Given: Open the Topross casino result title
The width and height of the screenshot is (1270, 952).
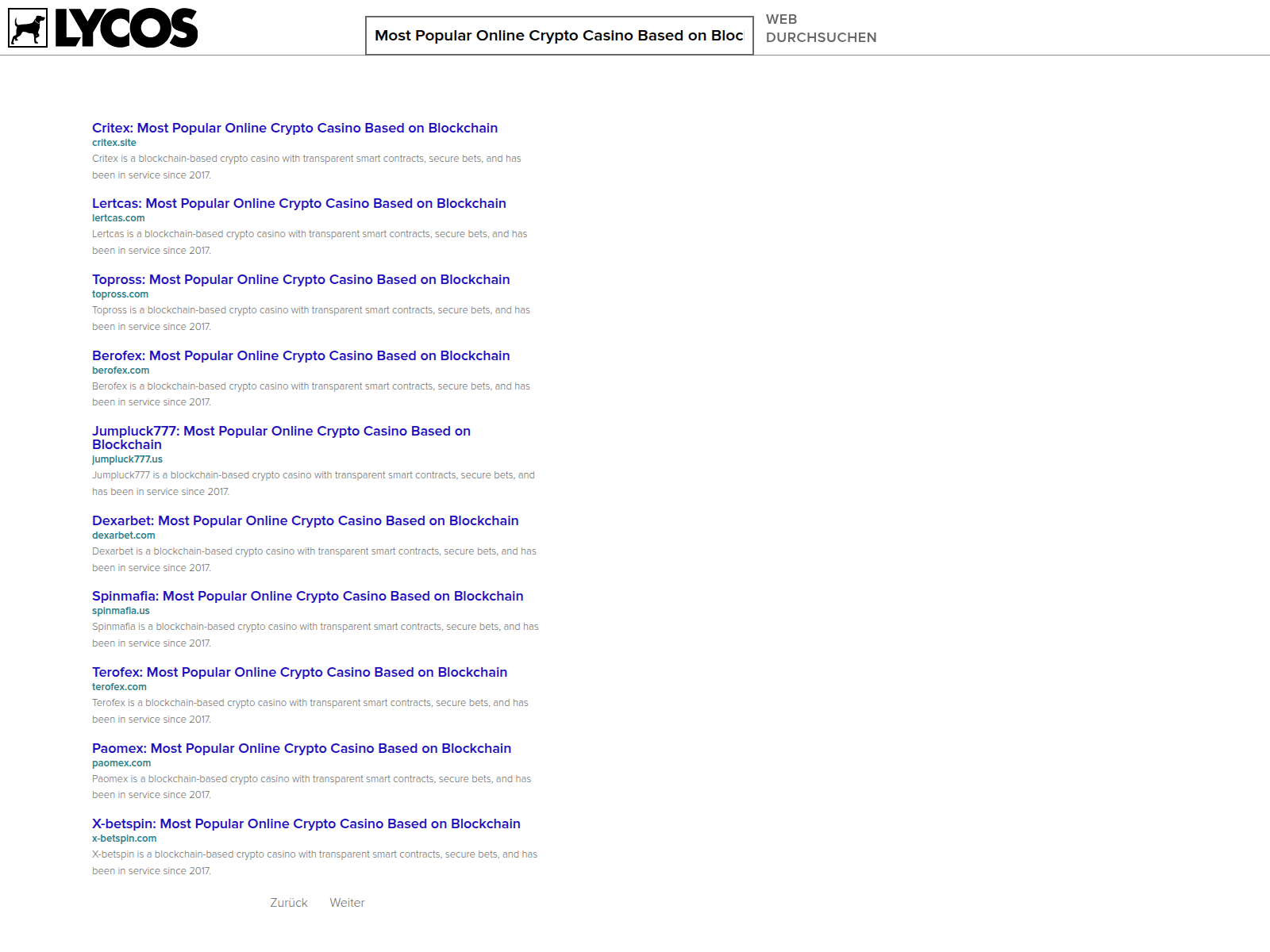Looking at the screenshot, I should click(x=301, y=279).
